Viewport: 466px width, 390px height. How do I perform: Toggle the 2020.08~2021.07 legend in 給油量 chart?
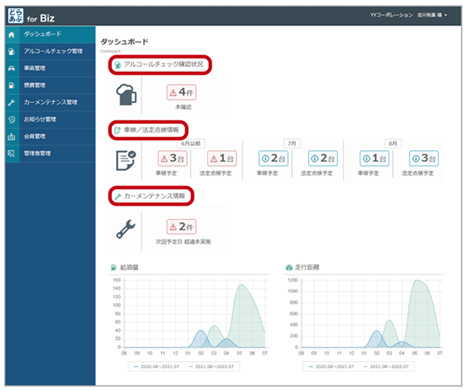(x=156, y=366)
